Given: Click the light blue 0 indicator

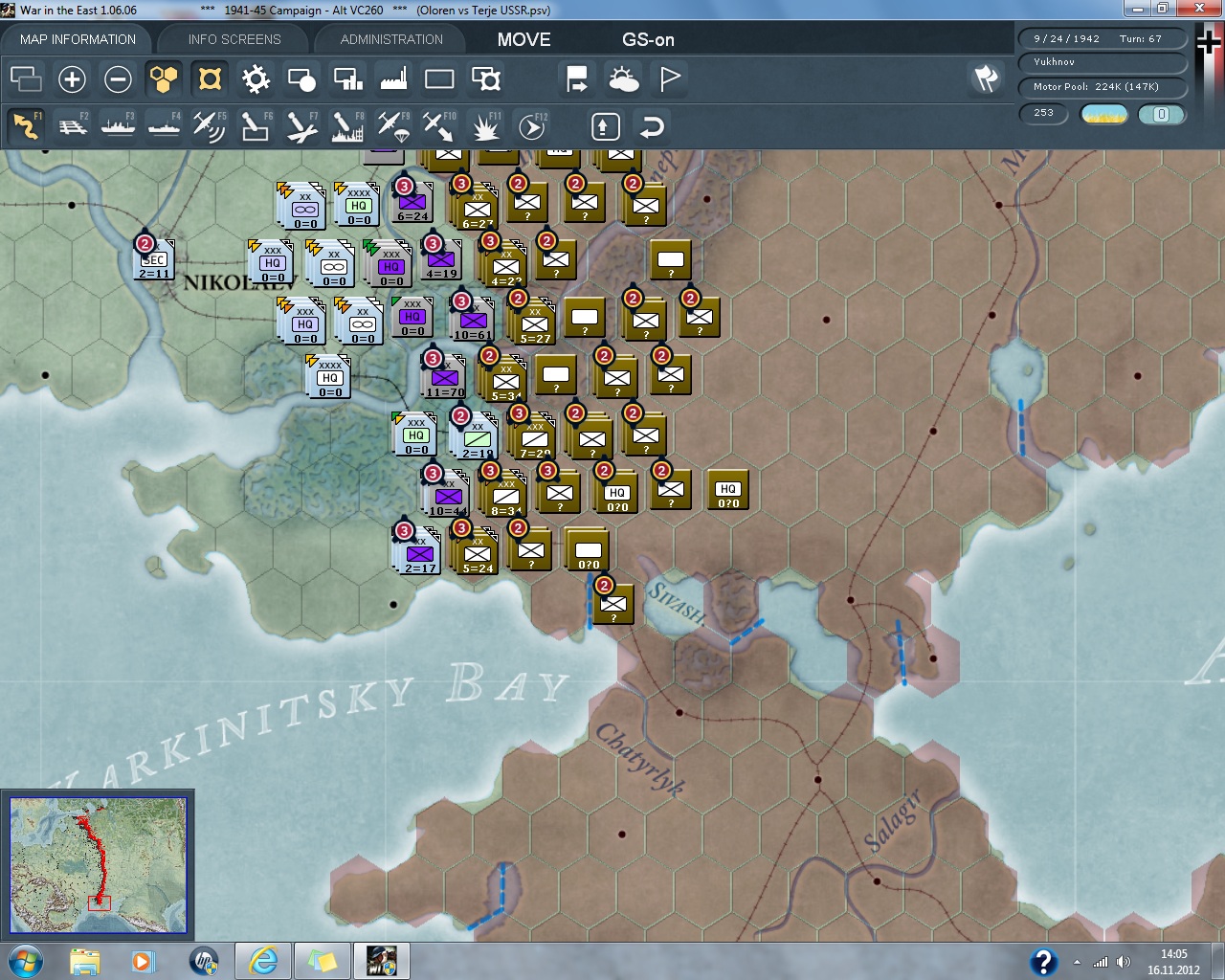Looking at the screenshot, I should (x=1162, y=114).
